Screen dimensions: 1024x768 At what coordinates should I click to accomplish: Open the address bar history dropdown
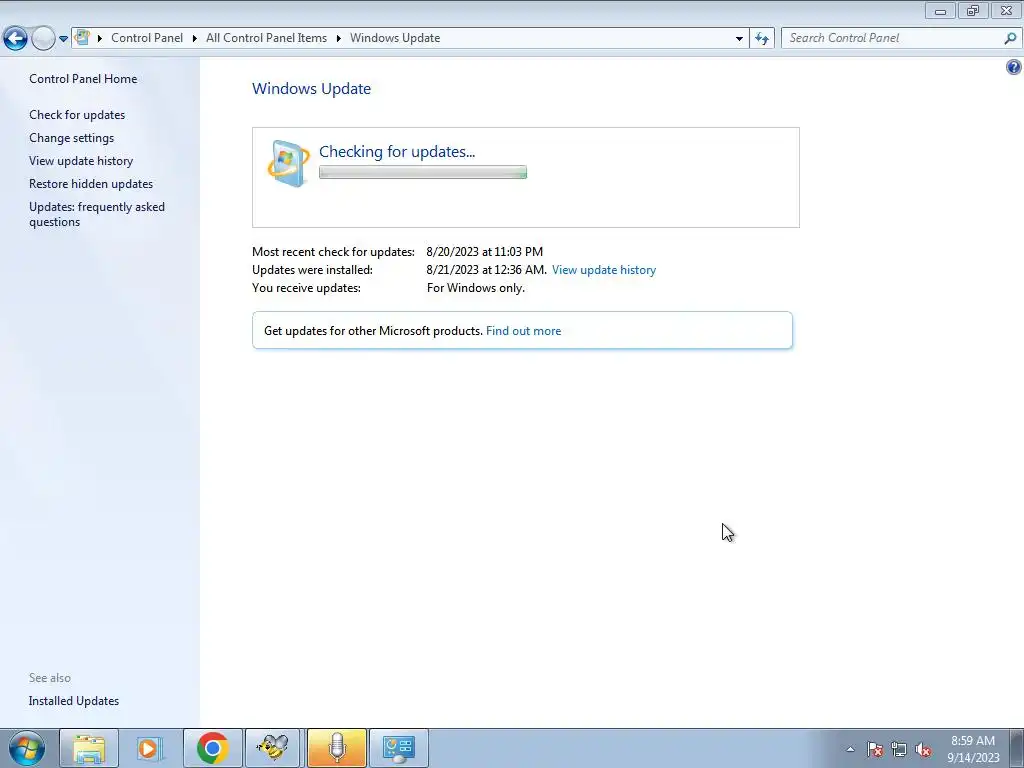coord(739,39)
